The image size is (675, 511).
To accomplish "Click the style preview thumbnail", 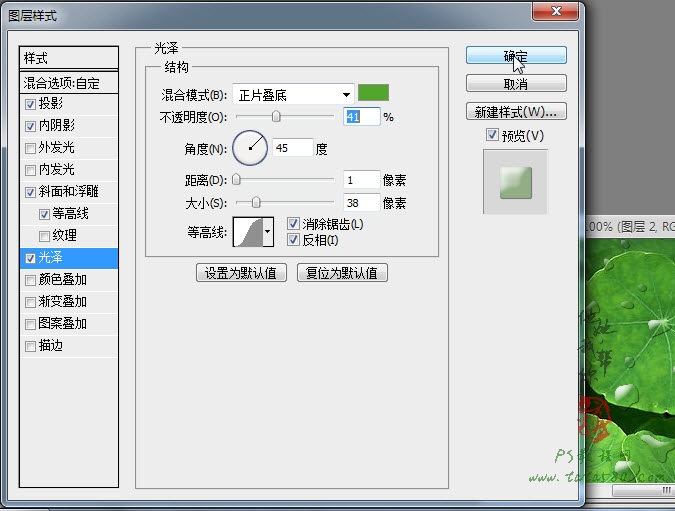I will (x=515, y=182).
